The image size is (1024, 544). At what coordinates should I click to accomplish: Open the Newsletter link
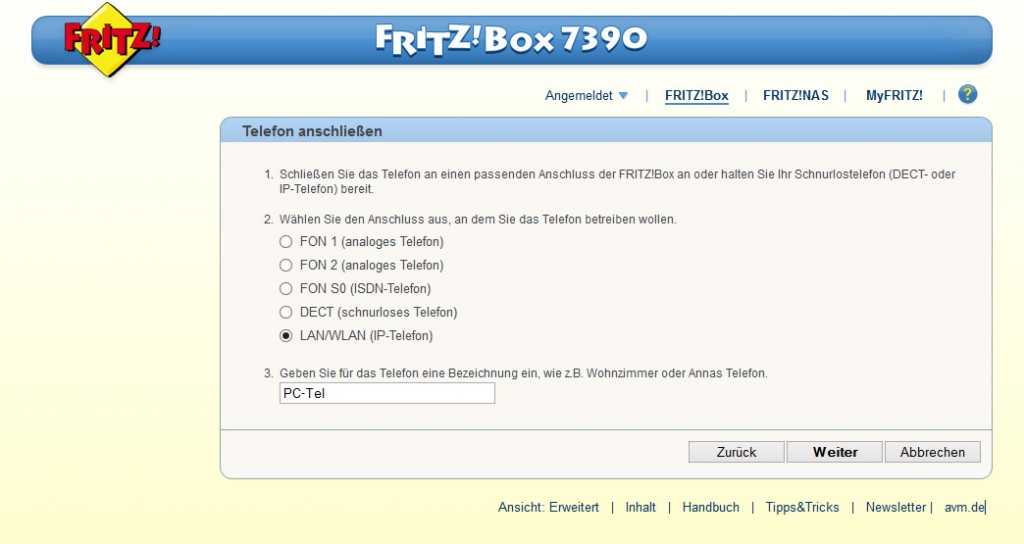pos(895,507)
